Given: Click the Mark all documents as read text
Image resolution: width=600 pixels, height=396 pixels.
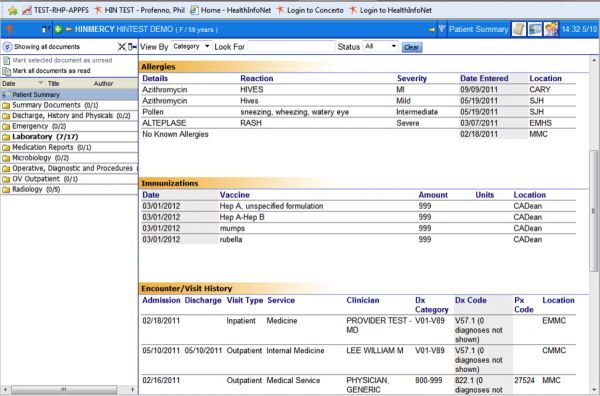Looking at the screenshot, I should tap(51, 71).
